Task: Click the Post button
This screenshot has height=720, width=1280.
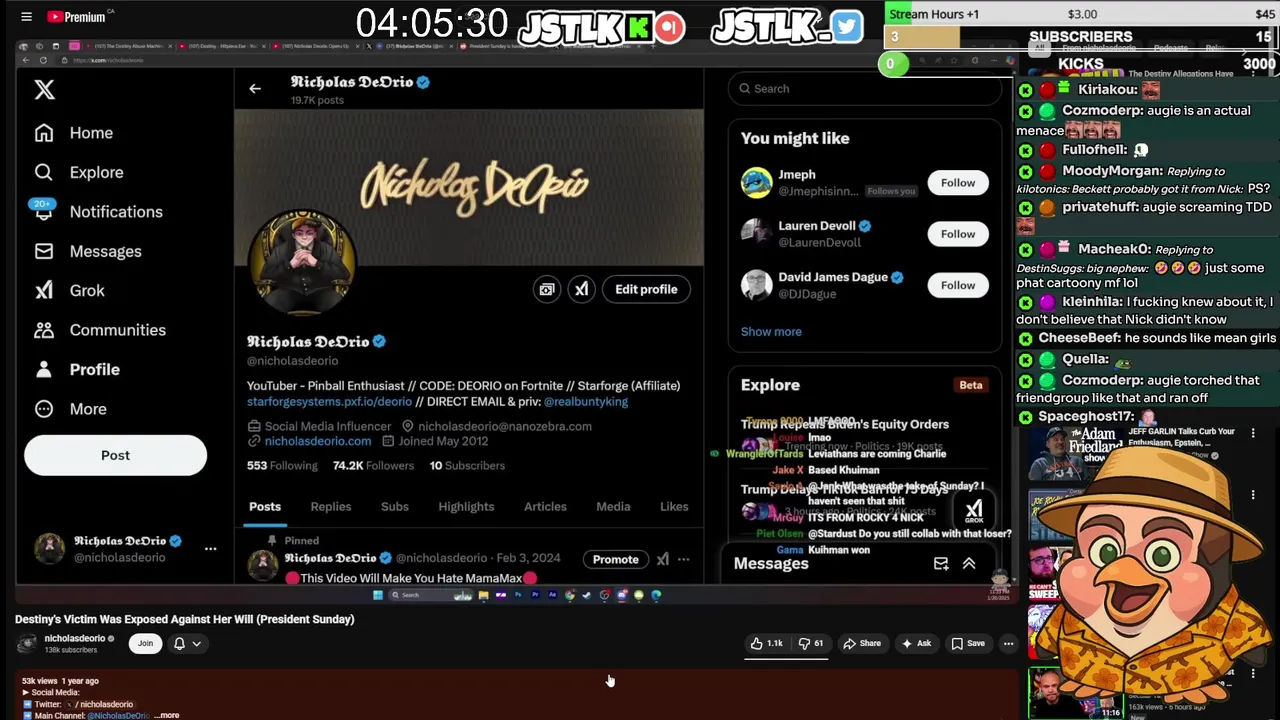Action: [x=115, y=455]
